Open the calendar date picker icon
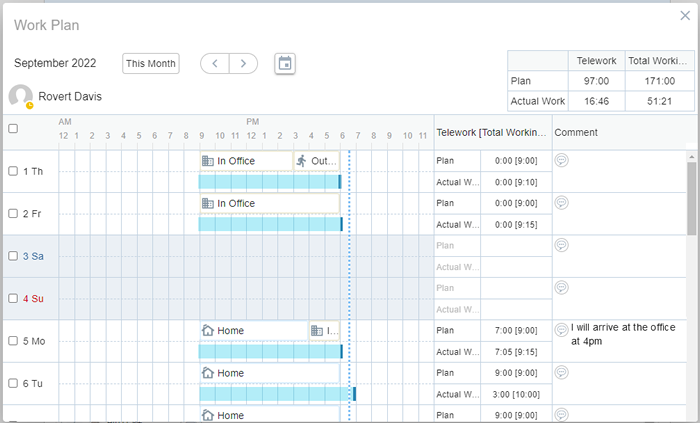The height and width of the screenshot is (423, 700). [285, 63]
